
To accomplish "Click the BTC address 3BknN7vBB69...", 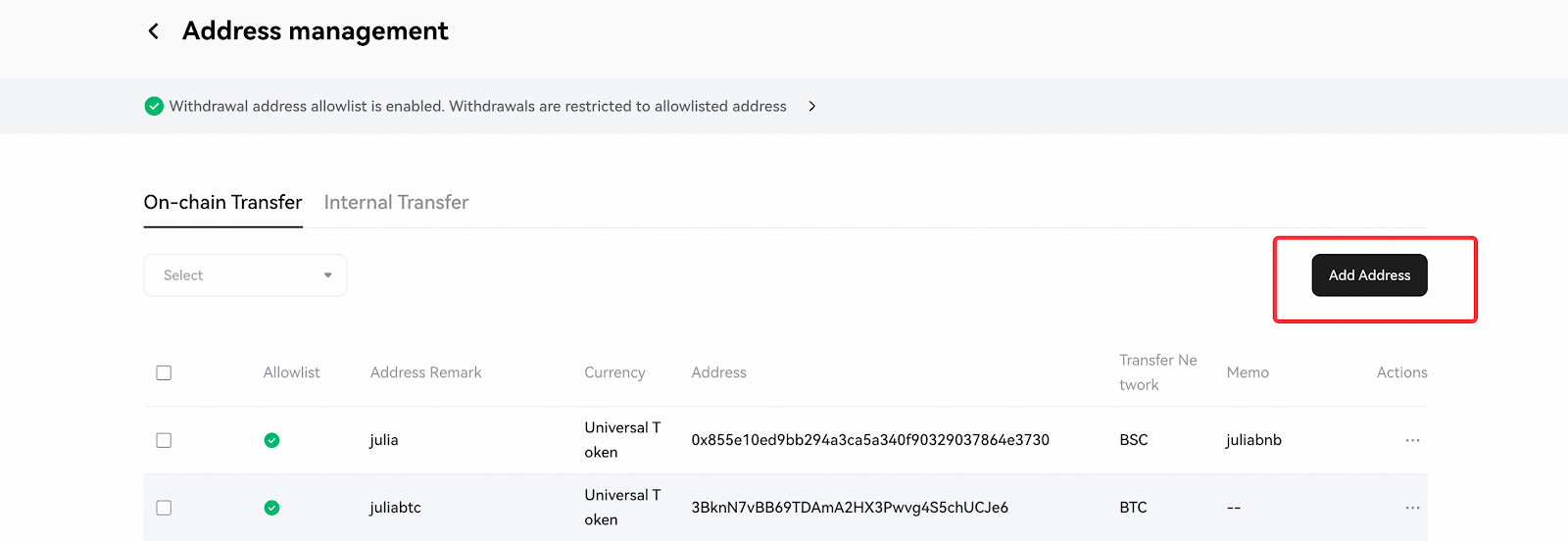I will 850,508.
